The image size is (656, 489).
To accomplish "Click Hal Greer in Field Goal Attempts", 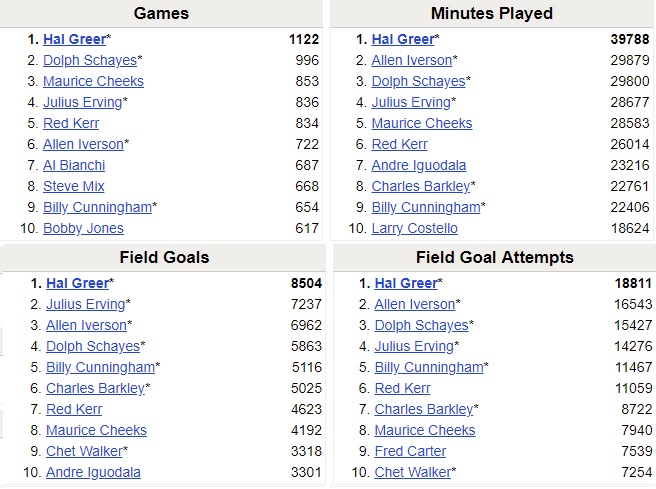I will [x=405, y=283].
